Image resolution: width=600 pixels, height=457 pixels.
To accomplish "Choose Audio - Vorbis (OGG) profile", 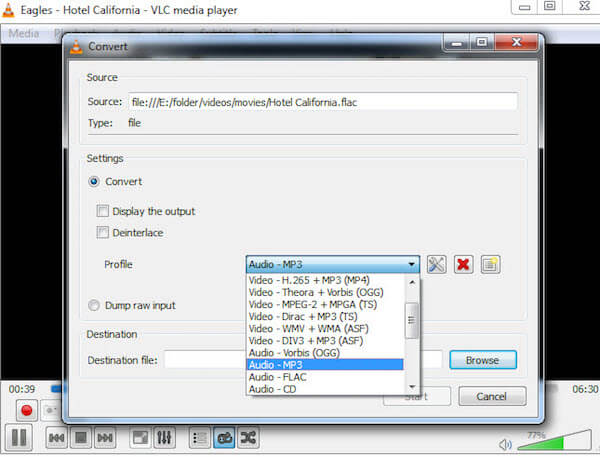I will point(325,353).
